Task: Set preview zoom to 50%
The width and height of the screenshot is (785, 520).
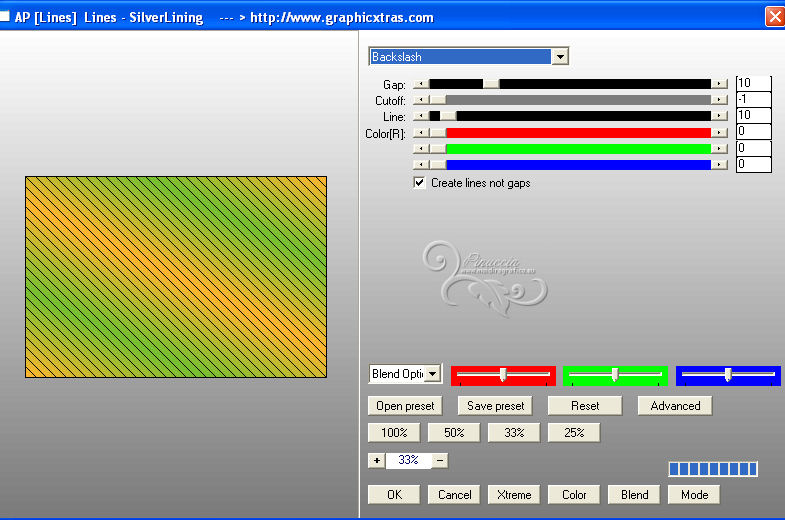Action: [455, 433]
